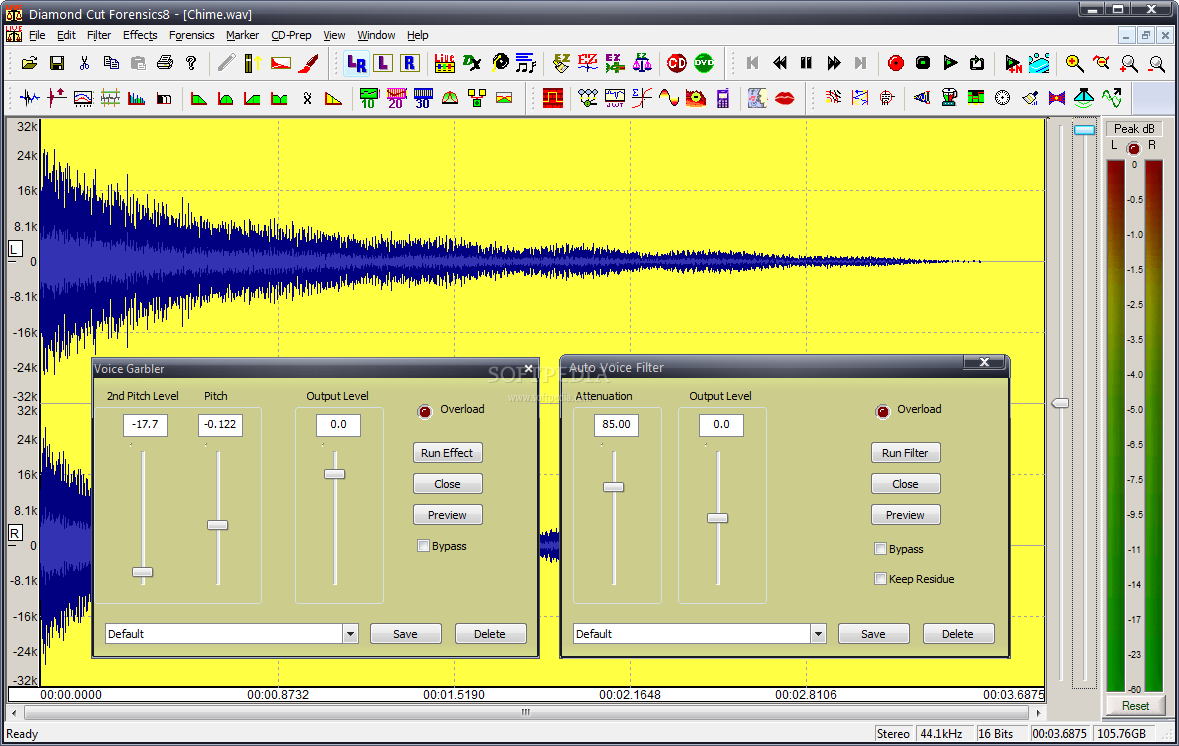Viewport: 1179px width, 746px height.
Task: Click the Pitch value field showing -0.122
Action: tap(220, 425)
